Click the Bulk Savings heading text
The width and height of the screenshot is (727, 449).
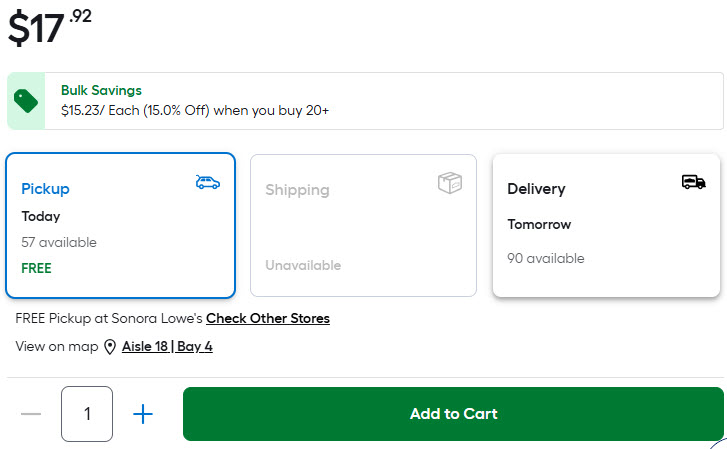pyautogui.click(x=101, y=90)
